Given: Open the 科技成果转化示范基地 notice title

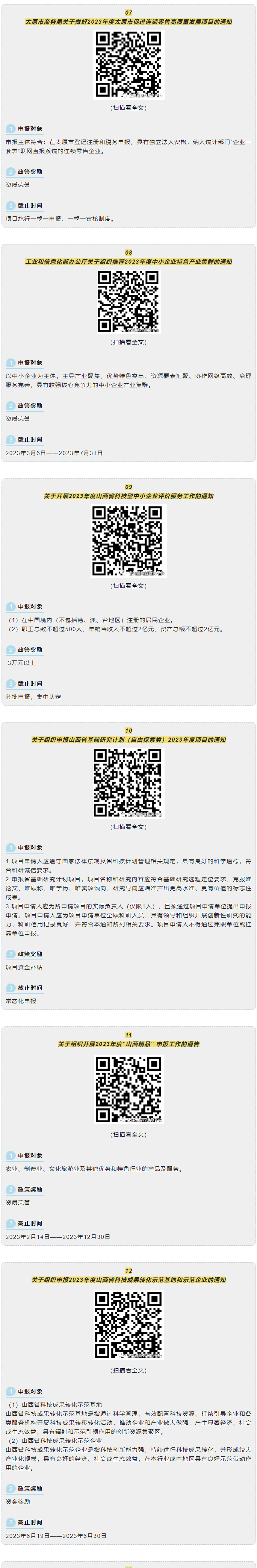Looking at the screenshot, I should pos(129,1280).
